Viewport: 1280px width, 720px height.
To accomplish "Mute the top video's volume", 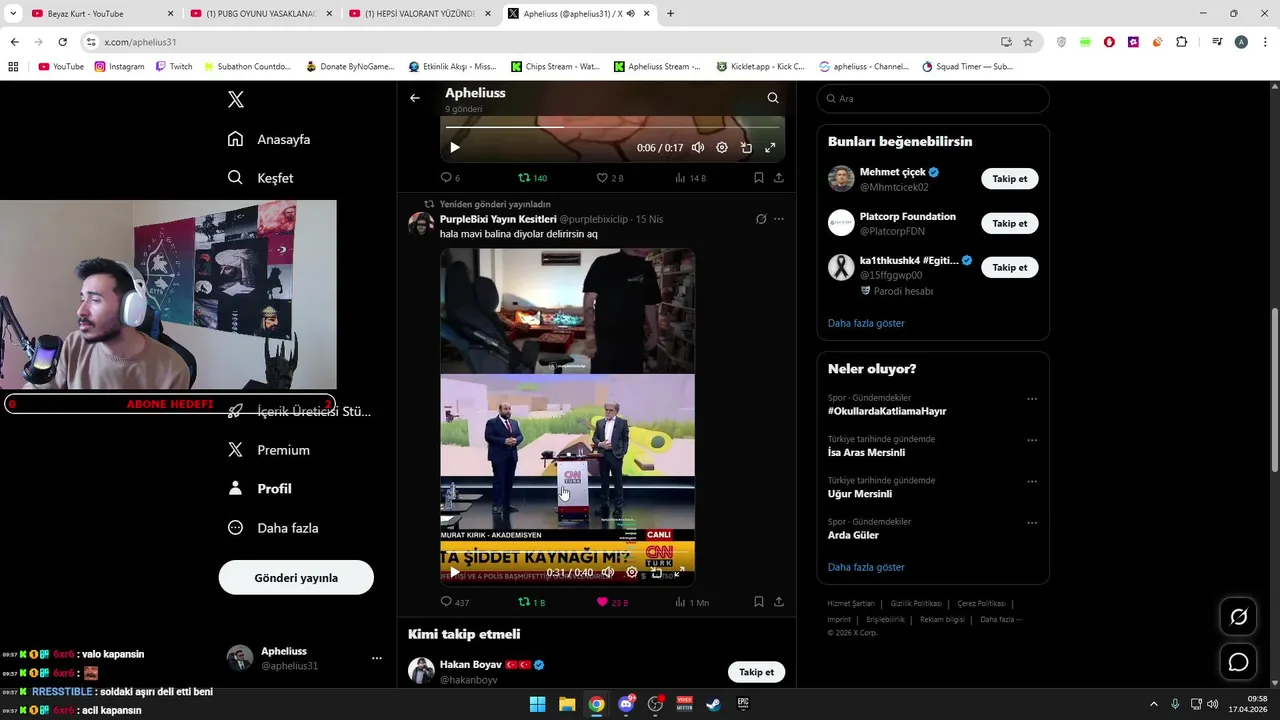I will [x=698, y=148].
